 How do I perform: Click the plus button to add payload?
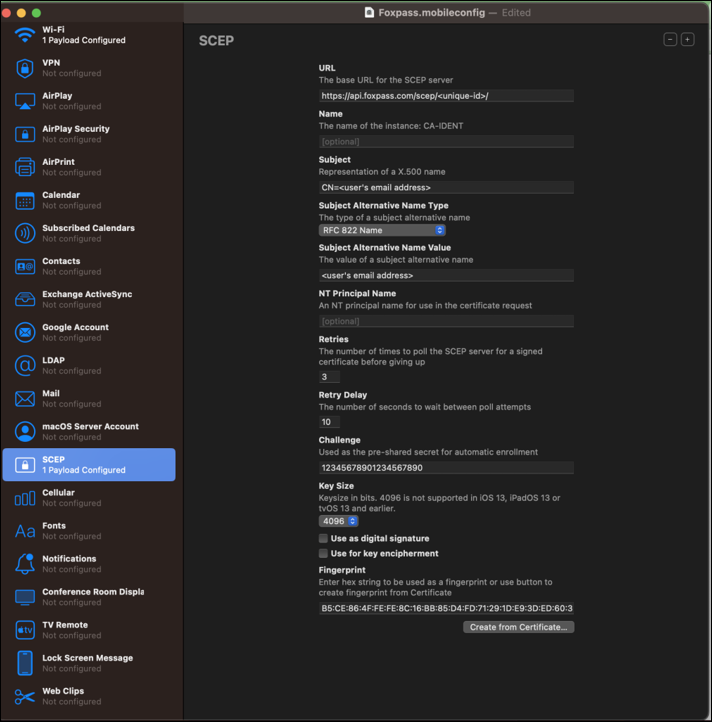pos(687,39)
